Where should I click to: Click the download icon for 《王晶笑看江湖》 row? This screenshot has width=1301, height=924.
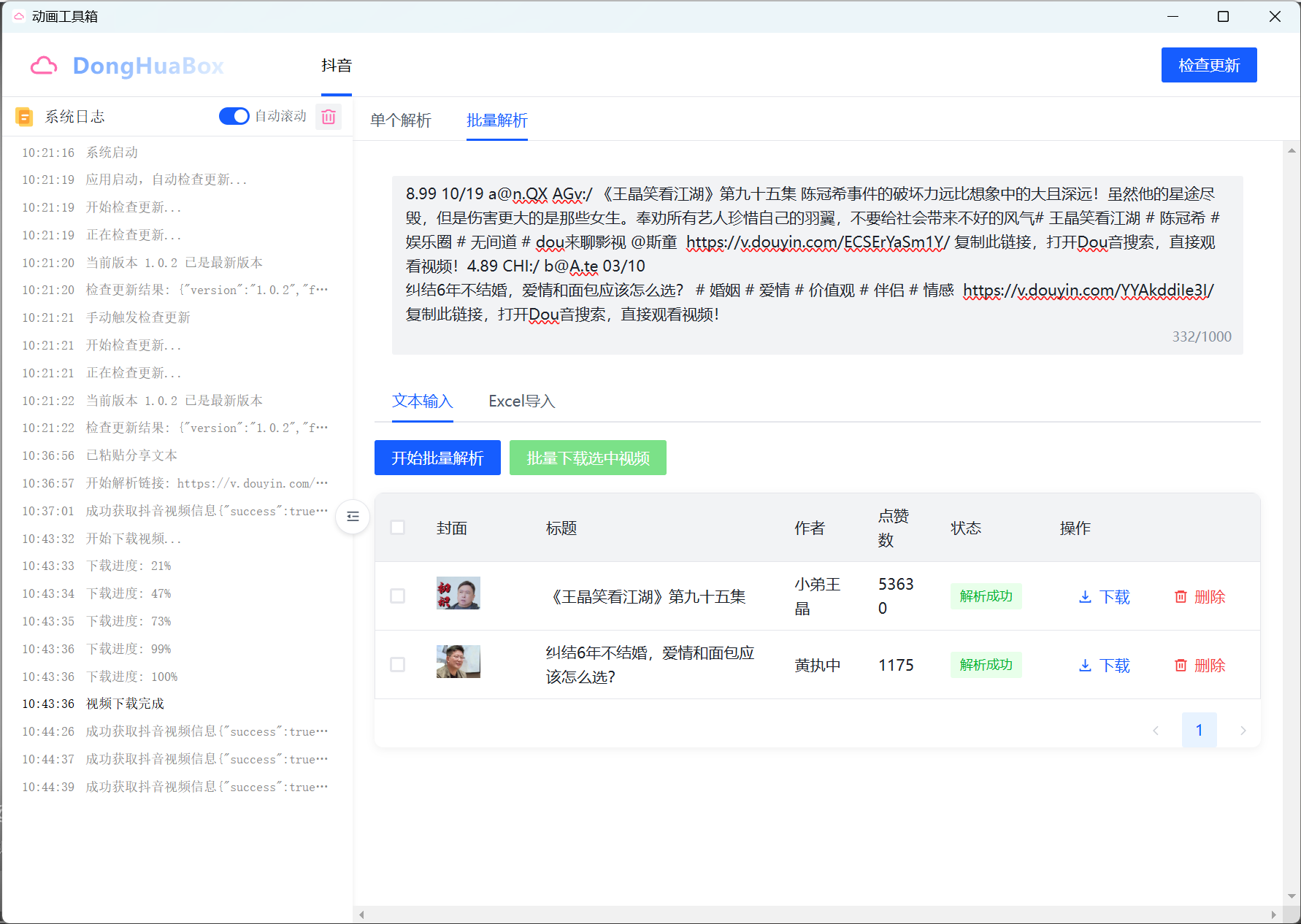tap(1085, 597)
